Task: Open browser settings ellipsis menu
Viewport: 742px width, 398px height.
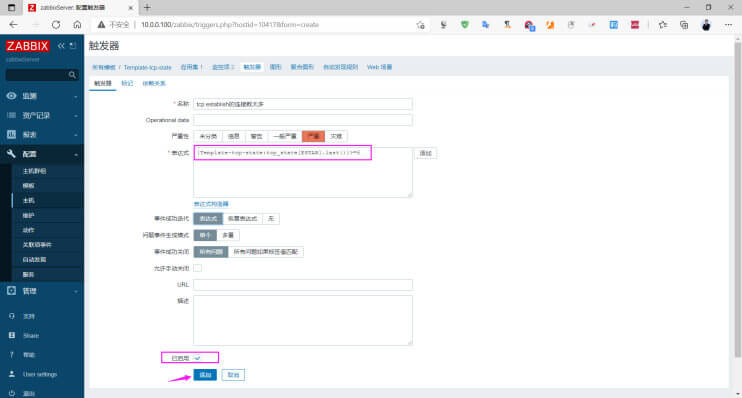Action: tap(728, 25)
